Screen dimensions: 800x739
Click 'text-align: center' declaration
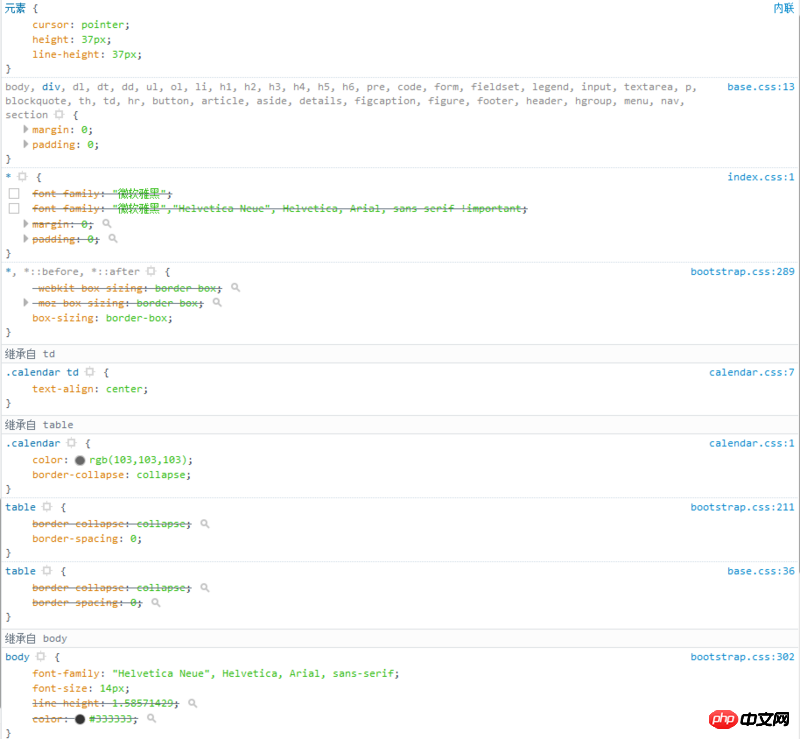[x=90, y=389]
